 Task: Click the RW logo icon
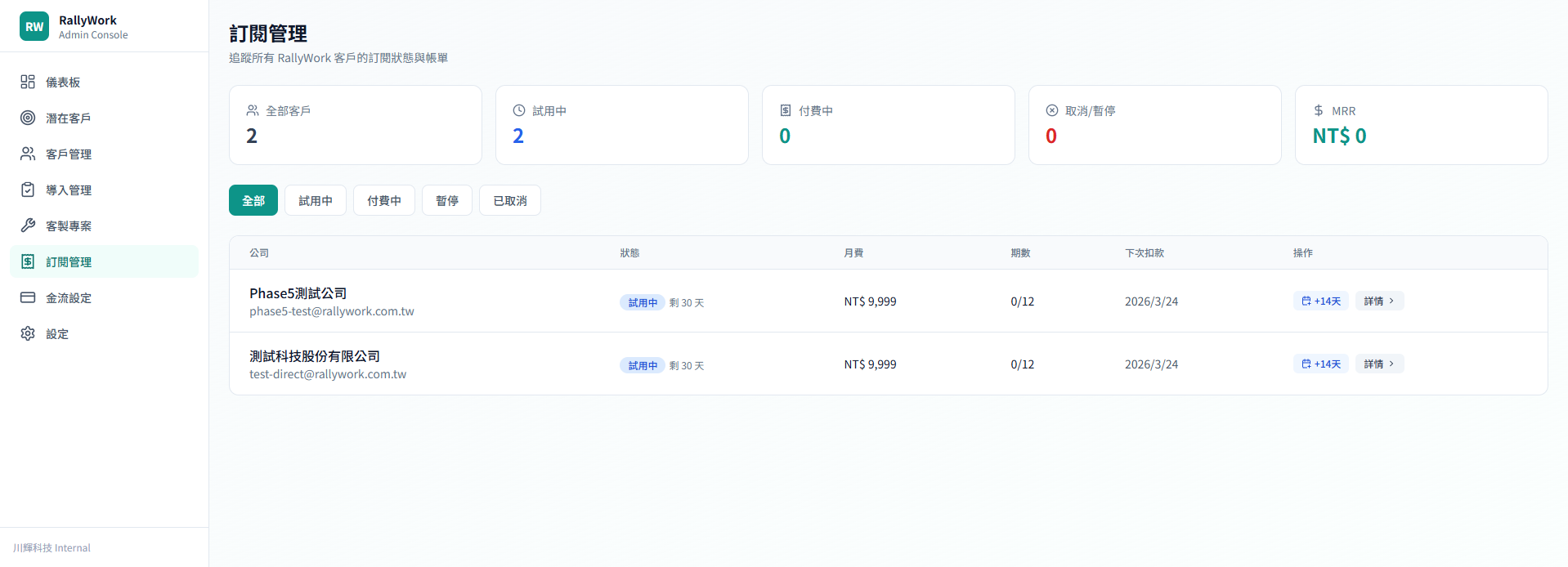[34, 26]
